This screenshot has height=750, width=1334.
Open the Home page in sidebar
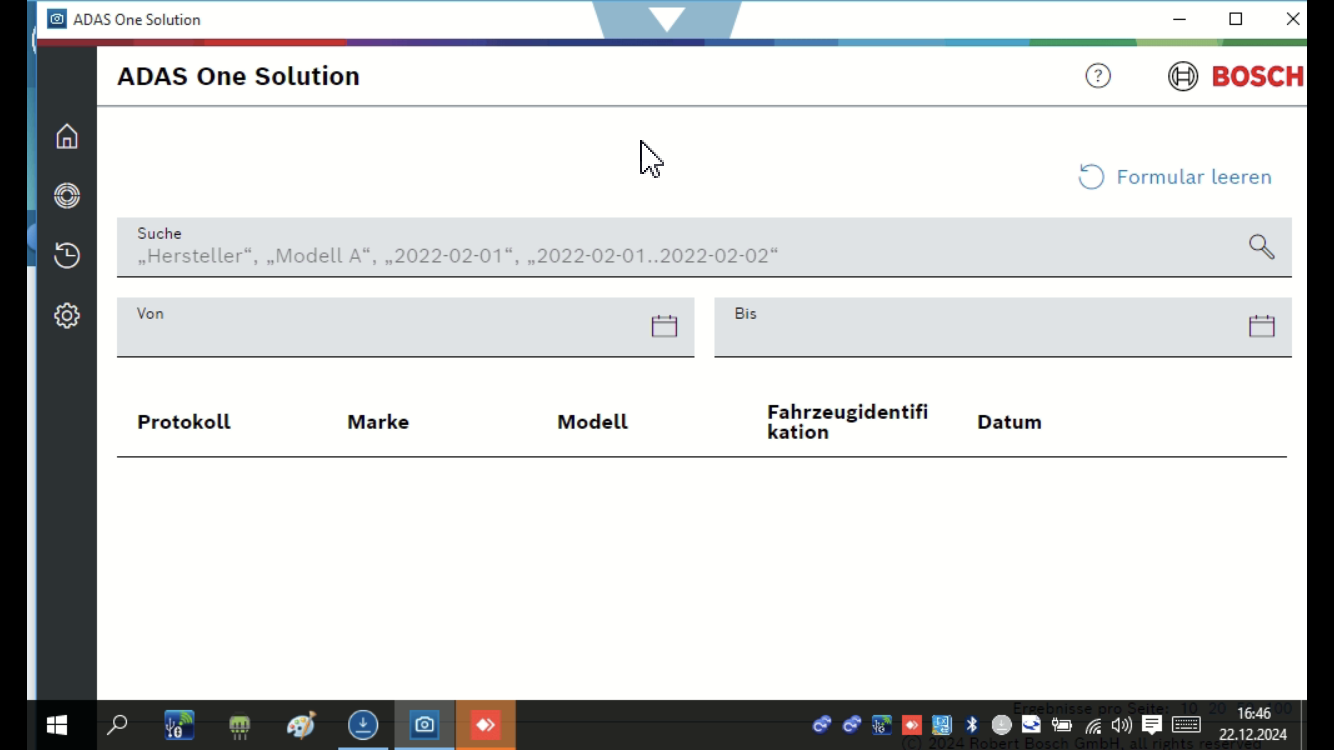click(67, 136)
